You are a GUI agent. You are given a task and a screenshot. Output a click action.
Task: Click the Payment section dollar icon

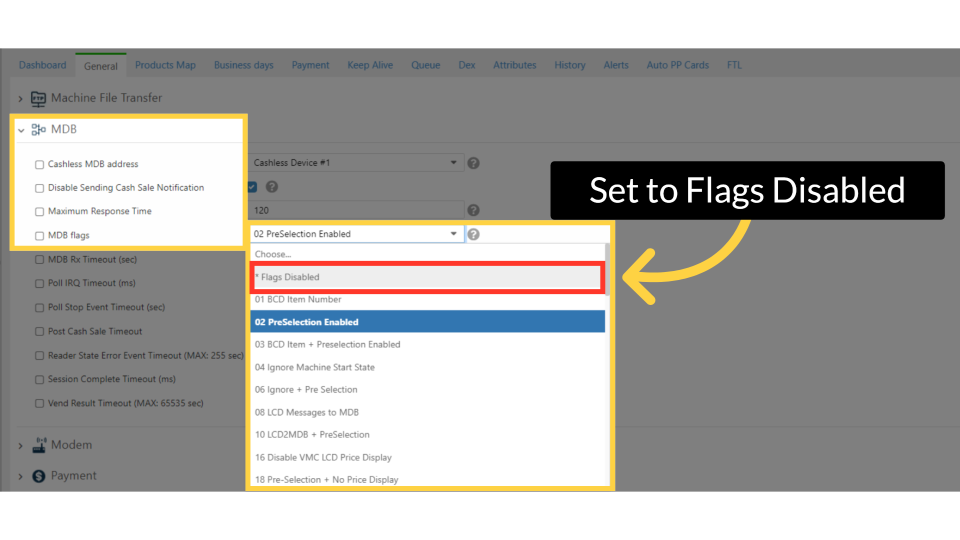(40, 476)
